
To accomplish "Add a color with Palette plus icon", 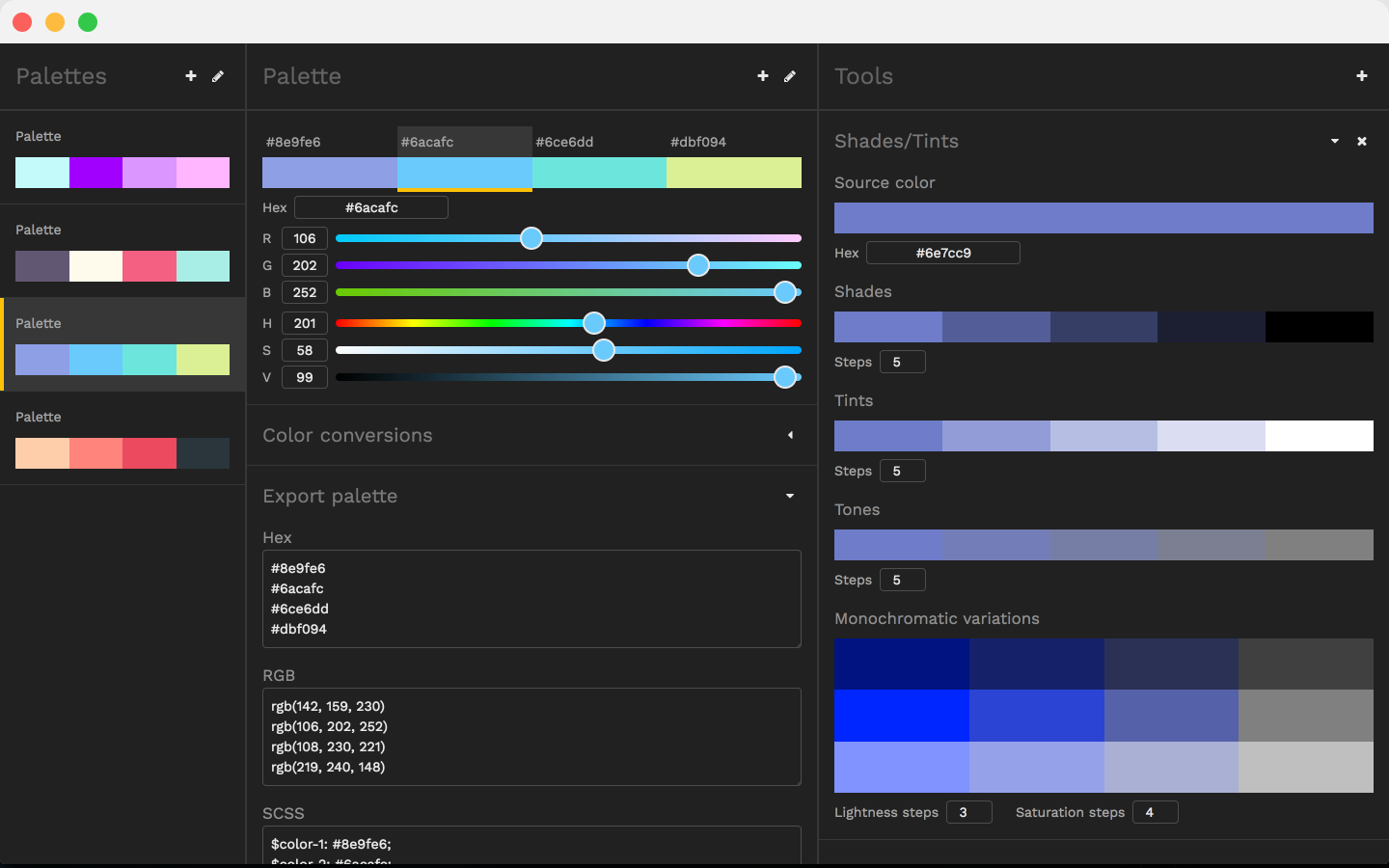I will [x=763, y=76].
